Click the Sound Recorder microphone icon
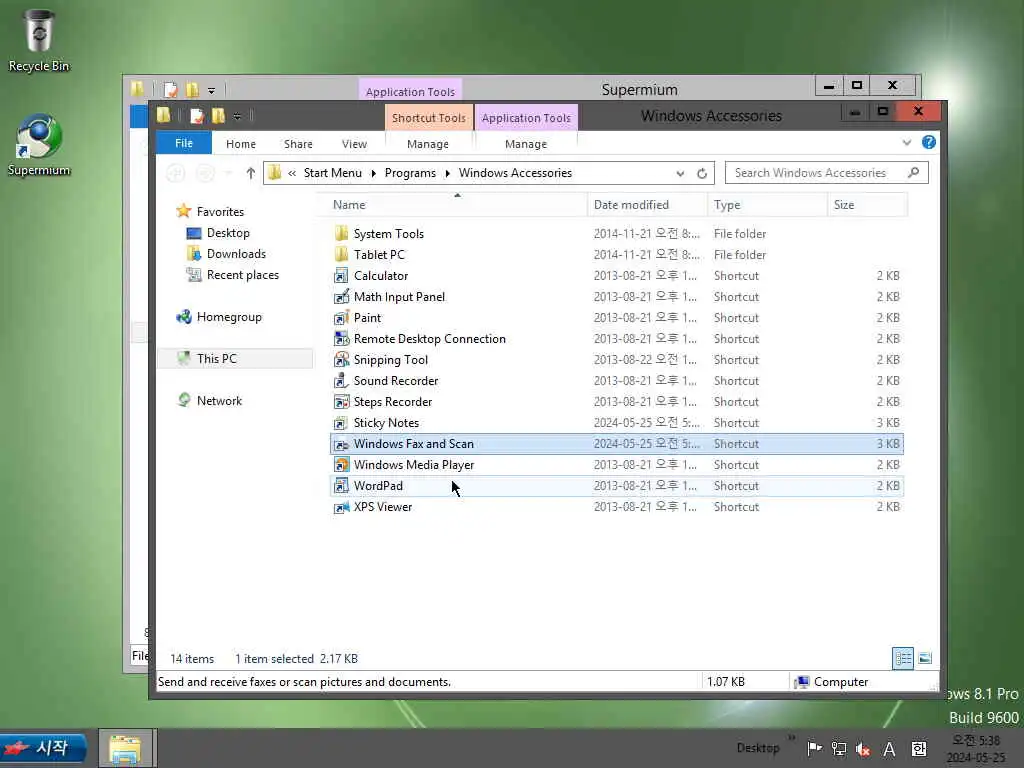This screenshot has width=1024, height=768. click(x=341, y=380)
